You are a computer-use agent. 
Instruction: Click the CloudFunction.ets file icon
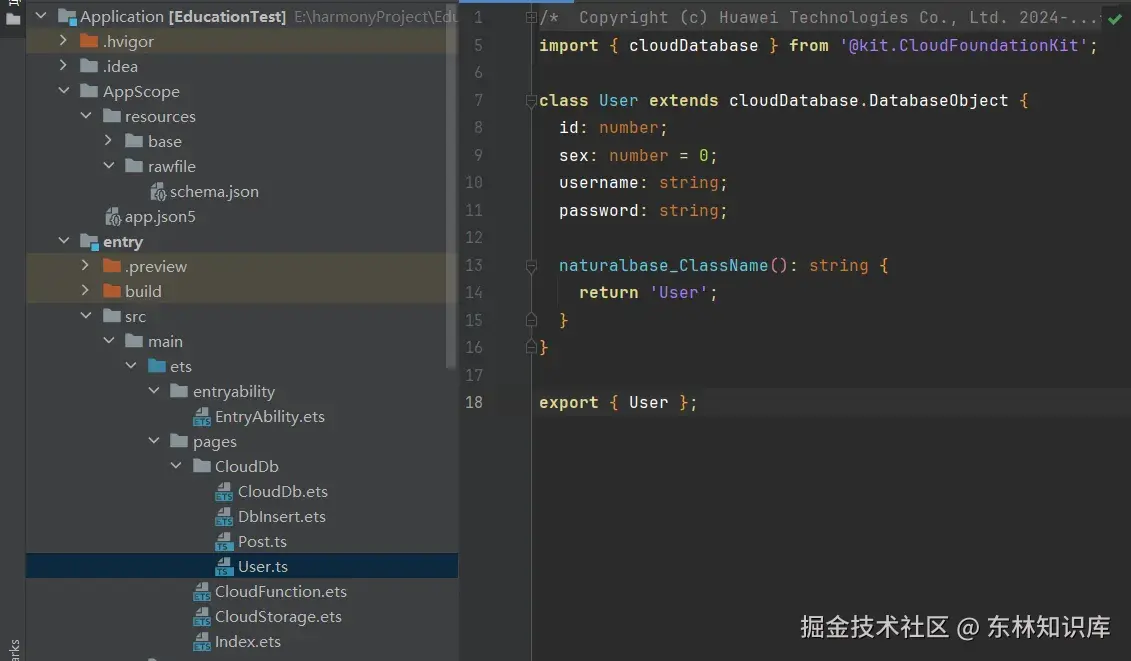click(202, 592)
